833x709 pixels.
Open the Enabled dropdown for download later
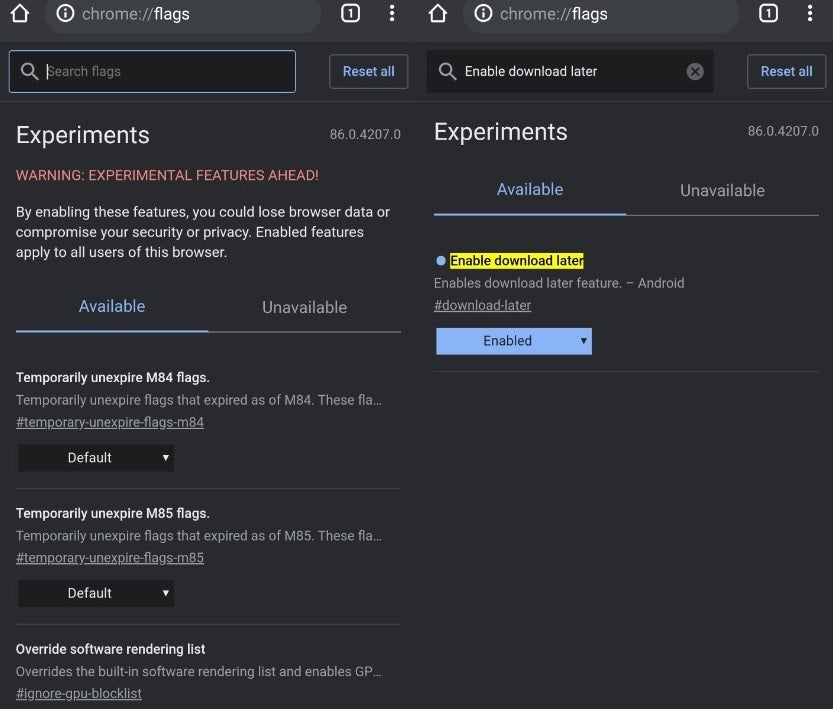click(x=514, y=341)
